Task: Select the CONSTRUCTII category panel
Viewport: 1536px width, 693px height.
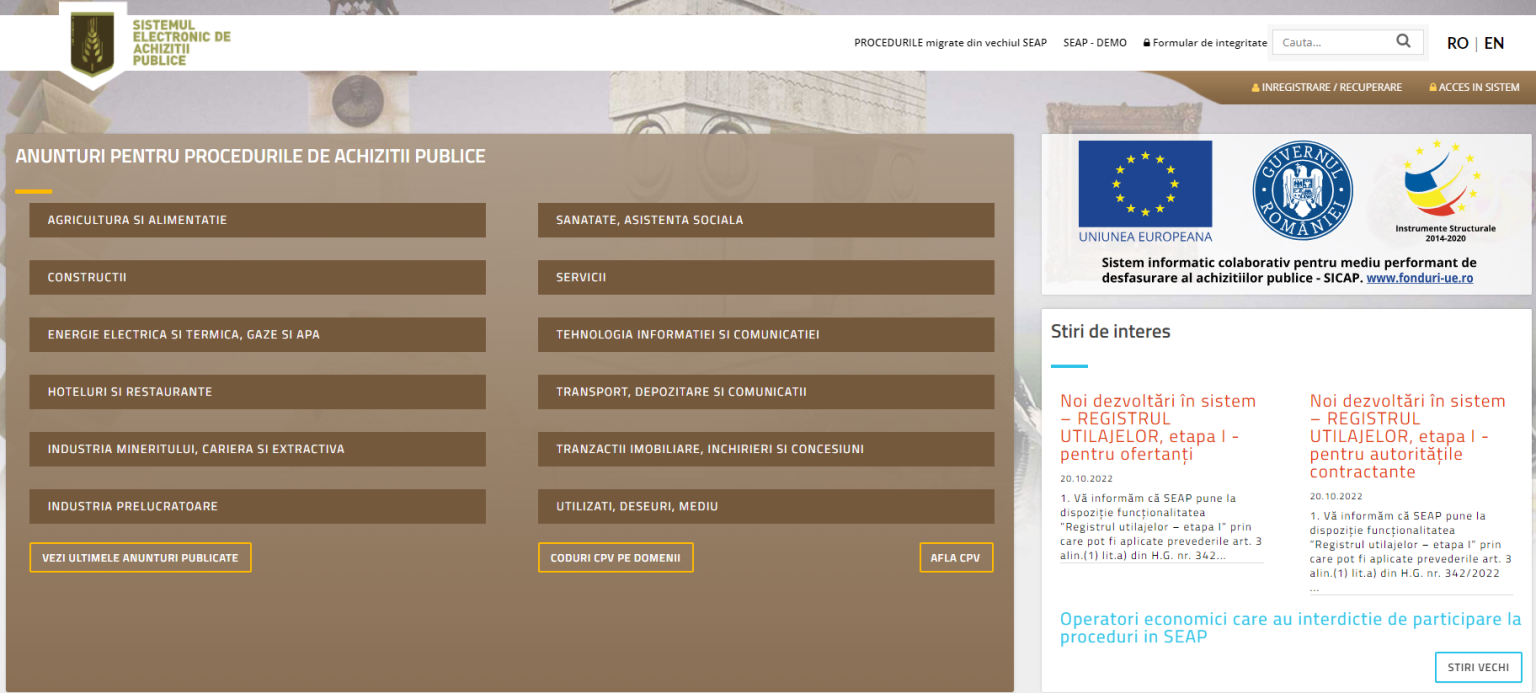Action: pyautogui.click(x=257, y=277)
